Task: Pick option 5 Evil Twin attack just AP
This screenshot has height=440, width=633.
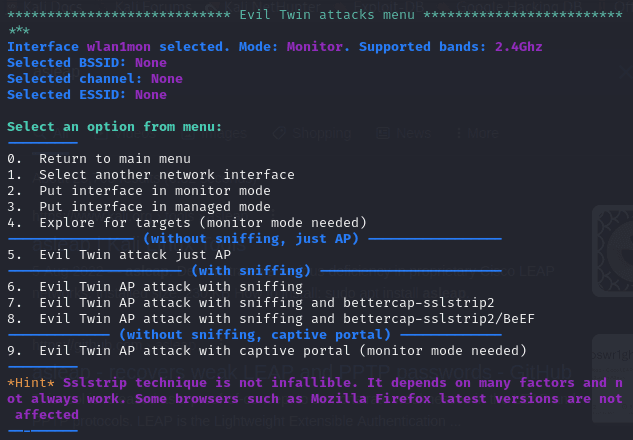Action: click(119, 255)
